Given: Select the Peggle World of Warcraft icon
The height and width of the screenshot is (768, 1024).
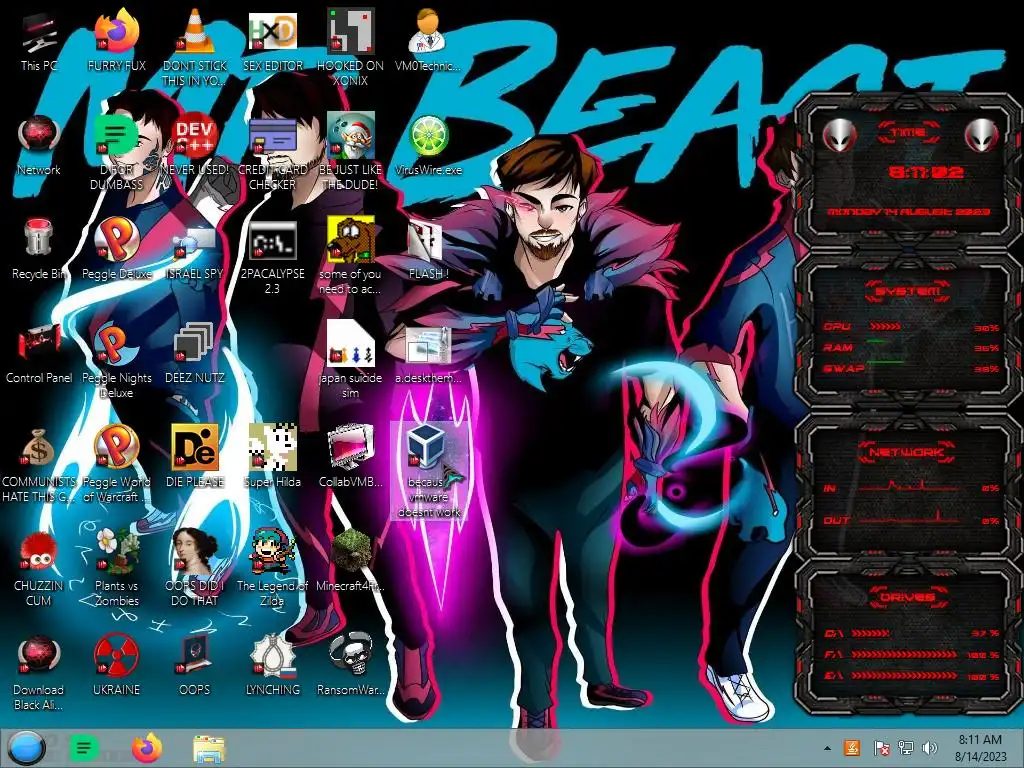Looking at the screenshot, I should tap(117, 447).
